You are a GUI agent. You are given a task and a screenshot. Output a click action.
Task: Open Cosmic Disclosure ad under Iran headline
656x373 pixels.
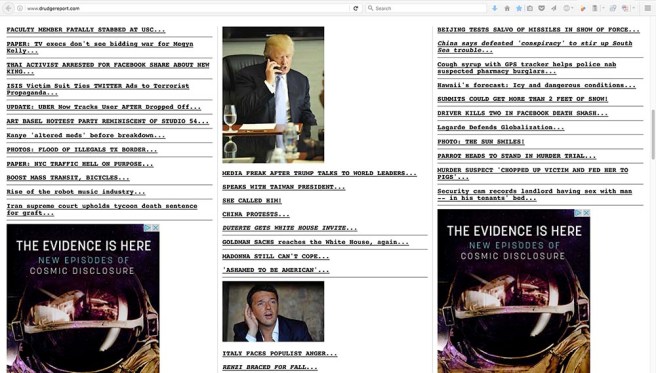[83, 299]
